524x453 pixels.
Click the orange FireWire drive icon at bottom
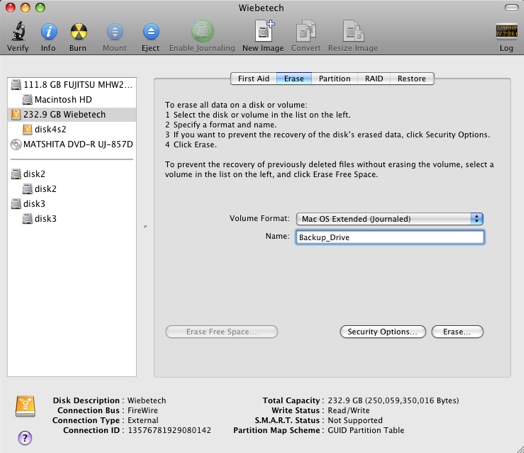pos(25,406)
